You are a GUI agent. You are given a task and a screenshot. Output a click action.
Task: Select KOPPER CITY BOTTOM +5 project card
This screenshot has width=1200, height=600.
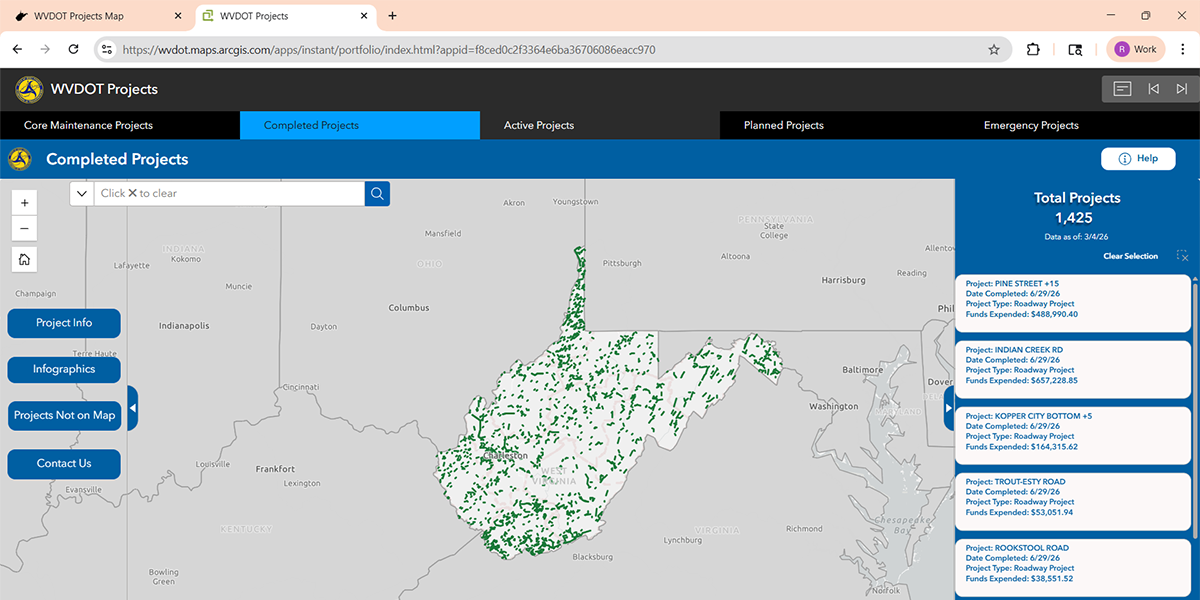click(1073, 436)
